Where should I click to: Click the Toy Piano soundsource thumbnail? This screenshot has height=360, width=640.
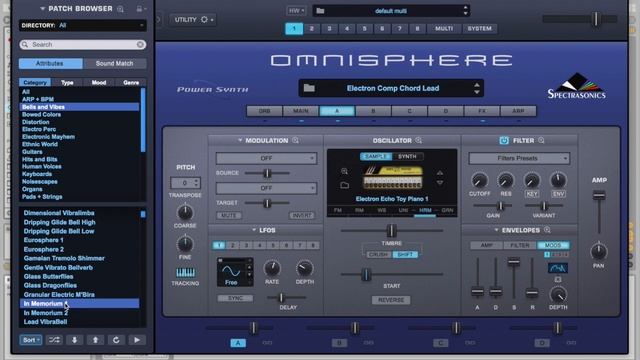(x=393, y=177)
